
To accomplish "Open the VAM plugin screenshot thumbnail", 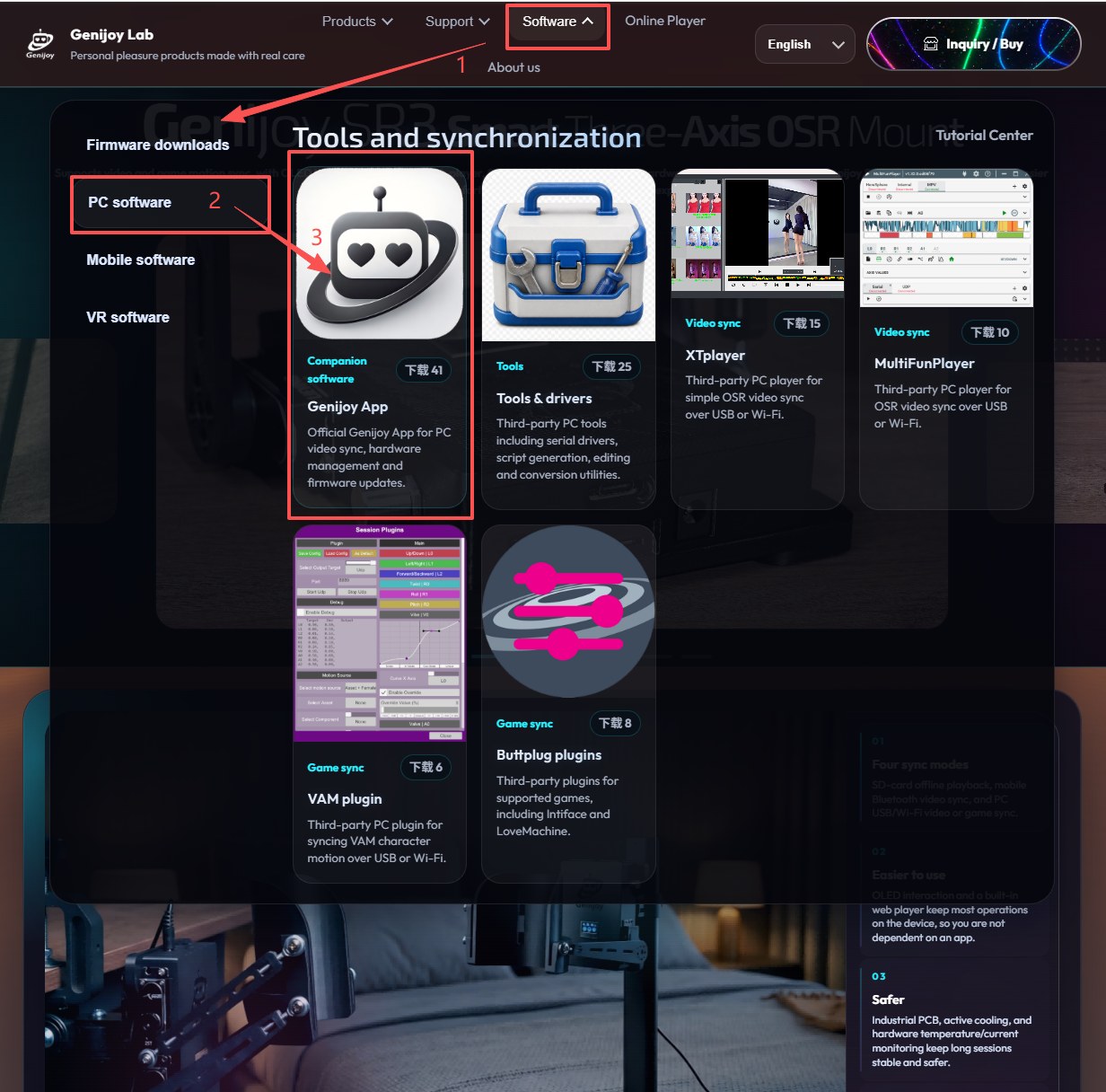I will click(380, 634).
